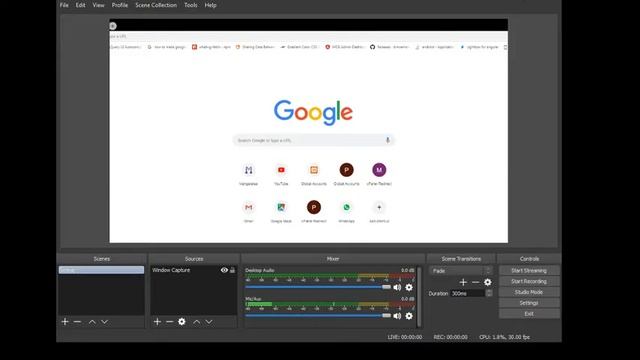
Task: Open Mic/Aux settings gear
Action: pyautogui.click(x=409, y=316)
